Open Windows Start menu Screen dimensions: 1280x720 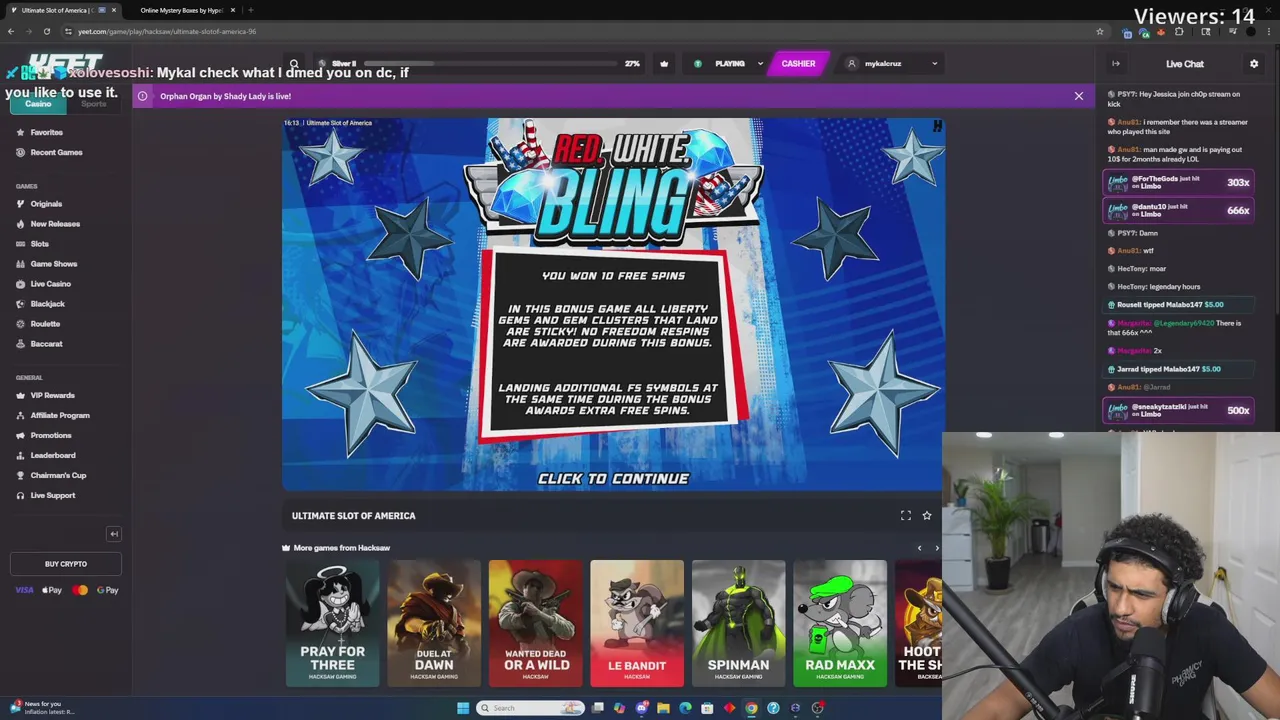point(463,708)
